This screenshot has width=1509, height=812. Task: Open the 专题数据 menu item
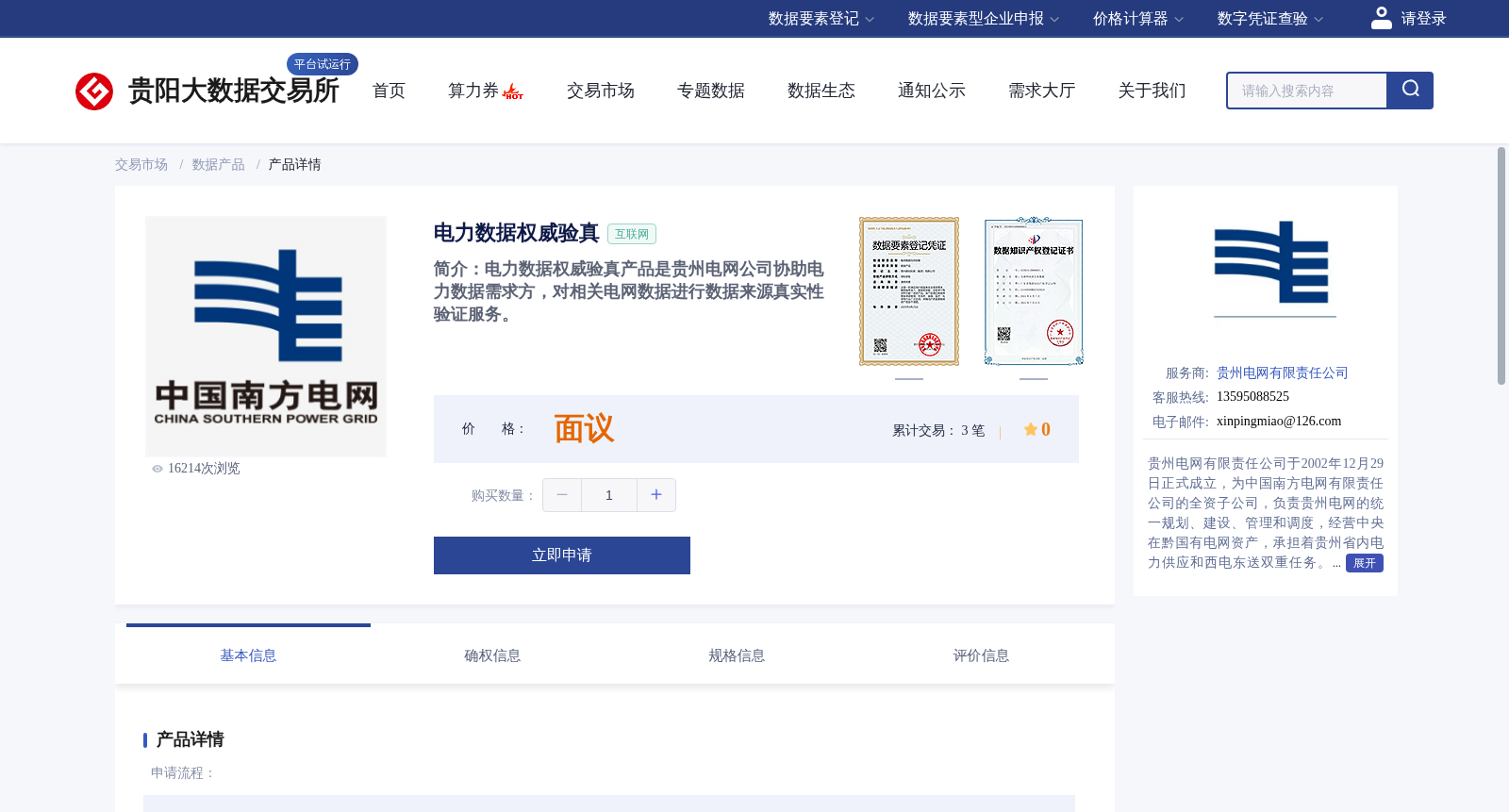(711, 91)
